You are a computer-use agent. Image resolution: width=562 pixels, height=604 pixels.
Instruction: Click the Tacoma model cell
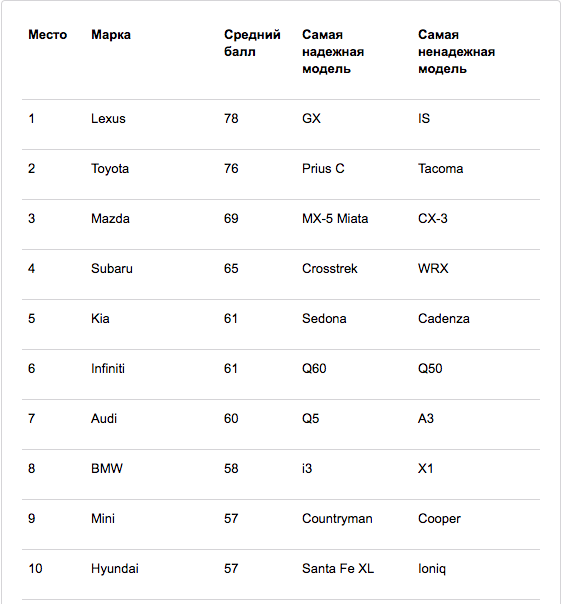441,168
